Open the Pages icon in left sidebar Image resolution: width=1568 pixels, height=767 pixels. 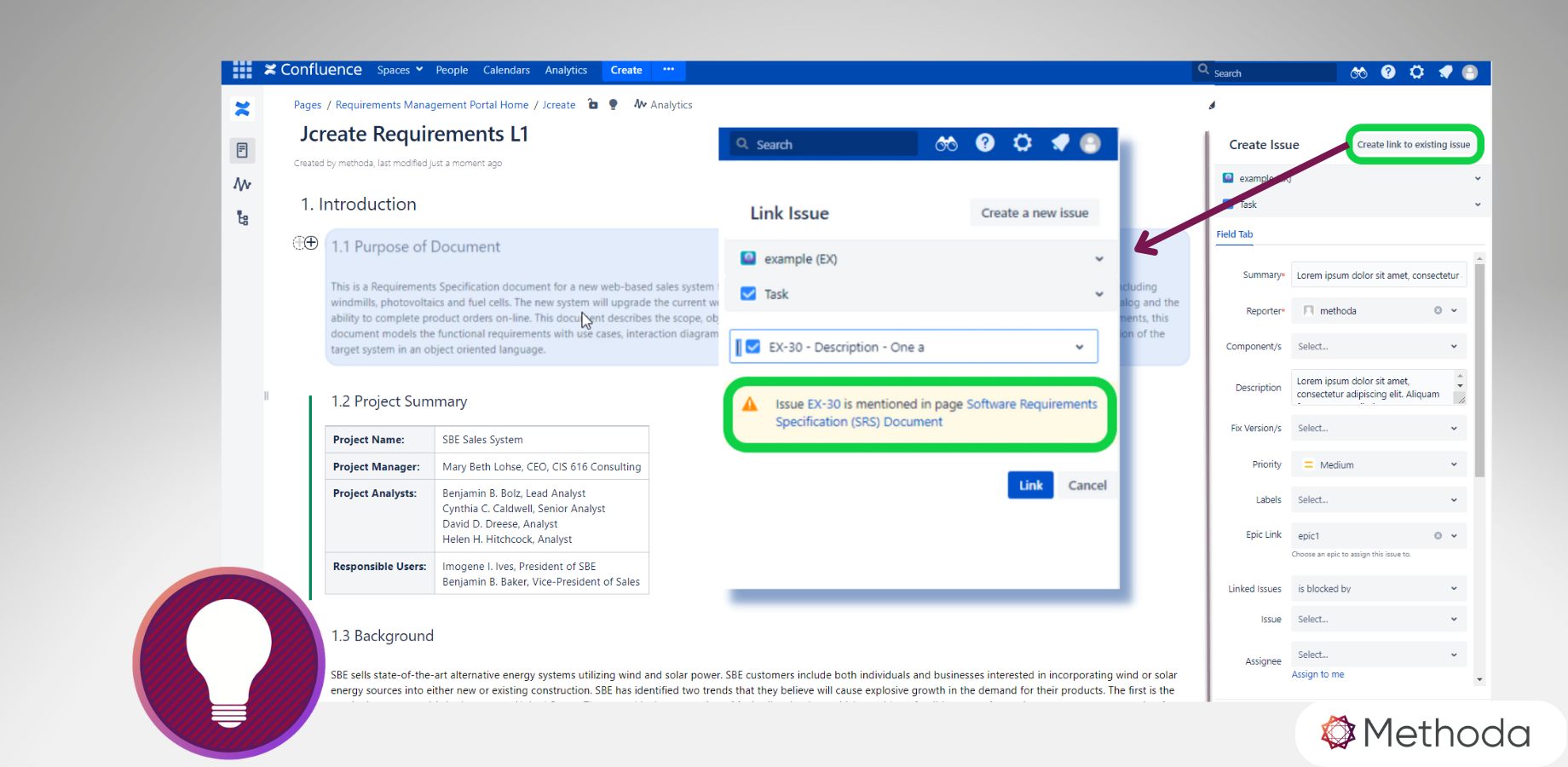(243, 151)
